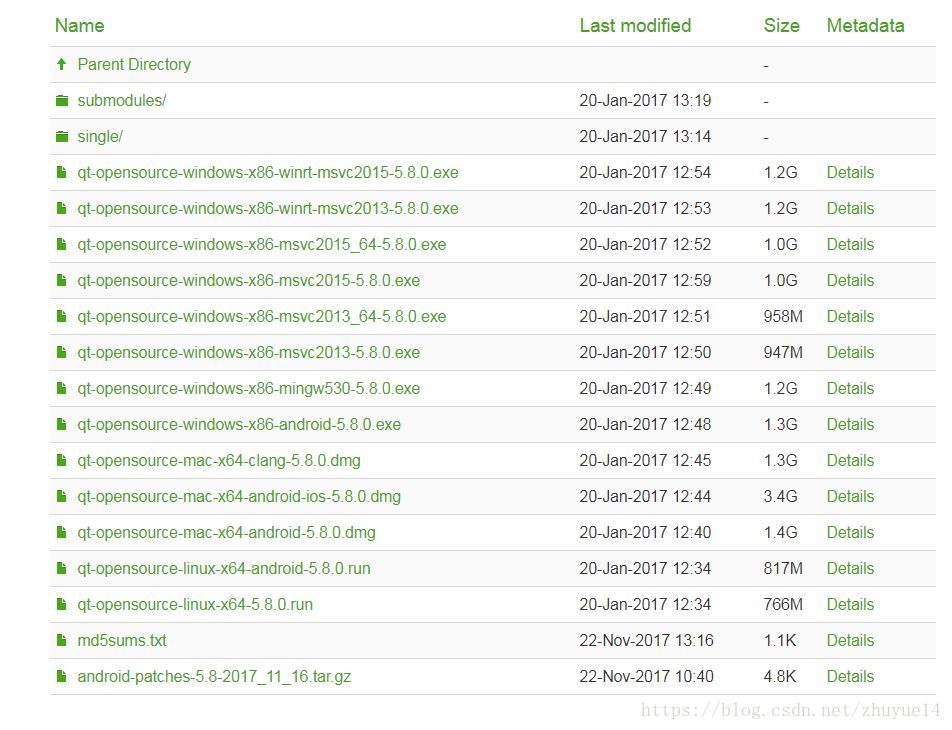
Task: Click file icon for mac-x64-android-ios dmg
Action: tap(61, 496)
